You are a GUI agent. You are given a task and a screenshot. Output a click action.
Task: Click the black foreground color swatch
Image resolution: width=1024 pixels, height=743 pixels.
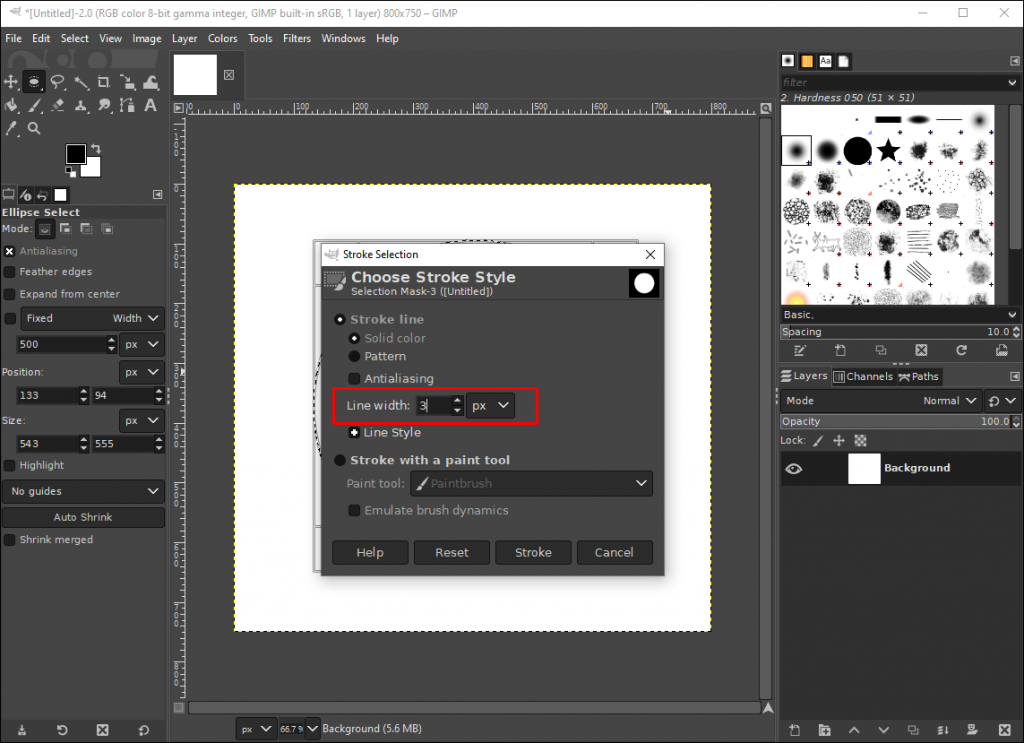pyautogui.click(x=75, y=155)
